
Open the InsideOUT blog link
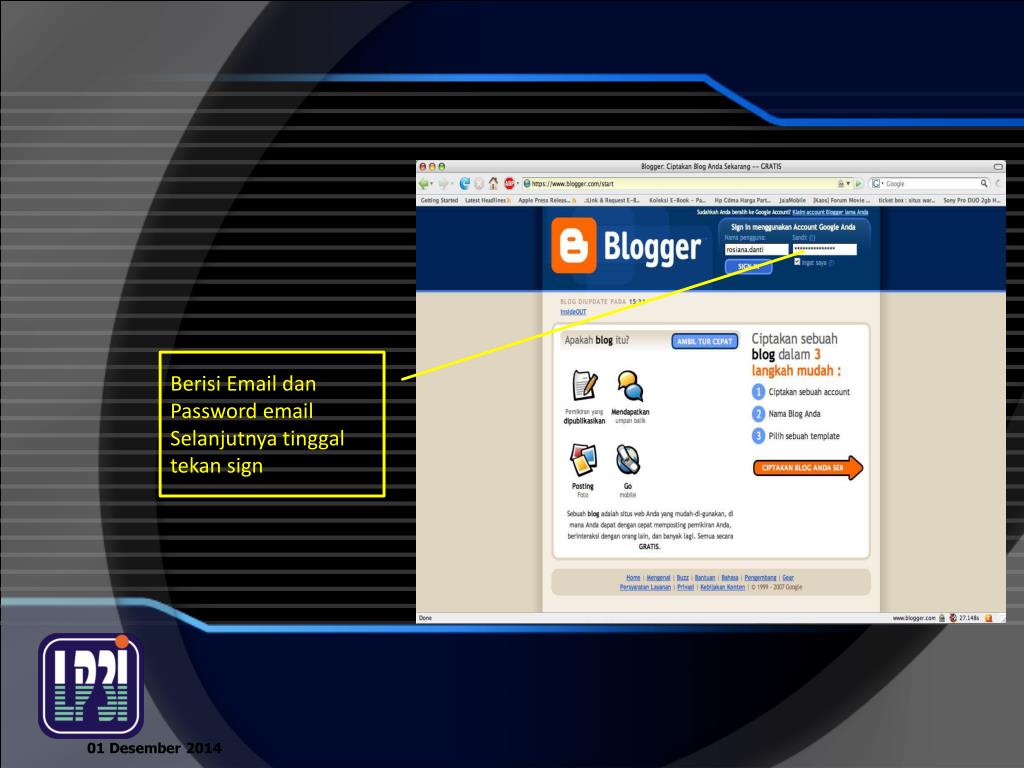573,312
